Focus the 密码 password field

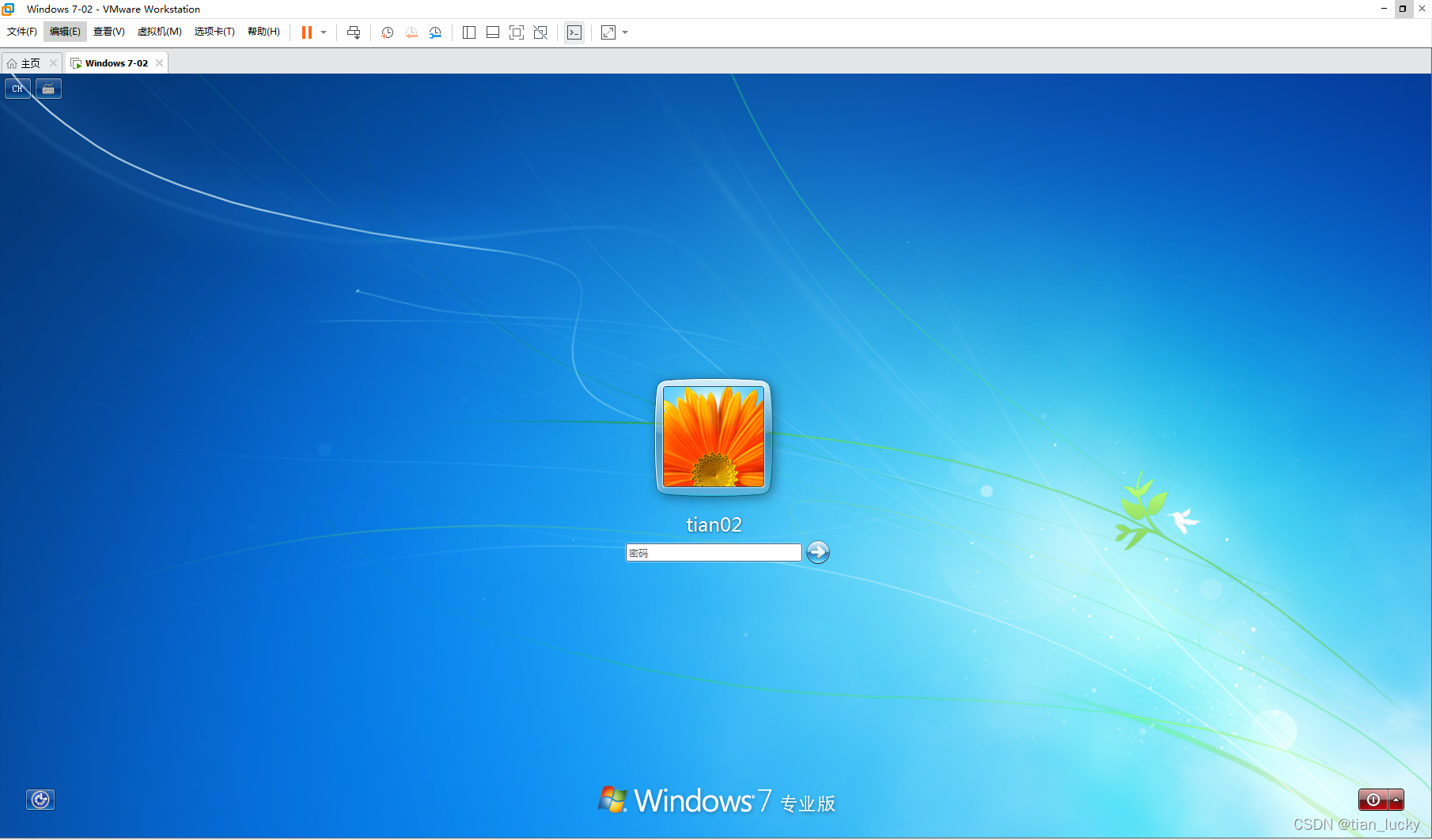tap(714, 553)
